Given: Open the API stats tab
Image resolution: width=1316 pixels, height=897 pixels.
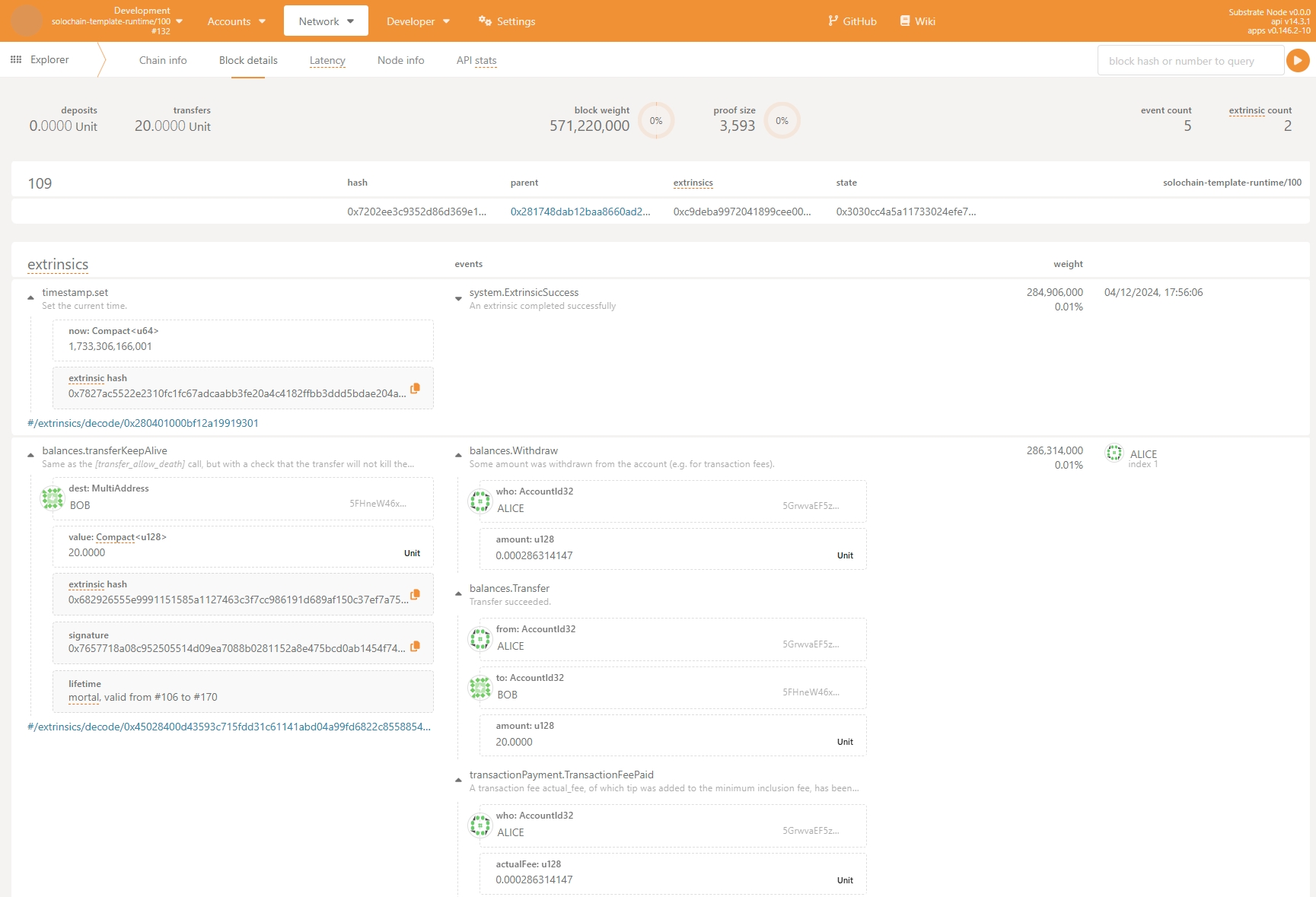Looking at the screenshot, I should click(x=476, y=60).
